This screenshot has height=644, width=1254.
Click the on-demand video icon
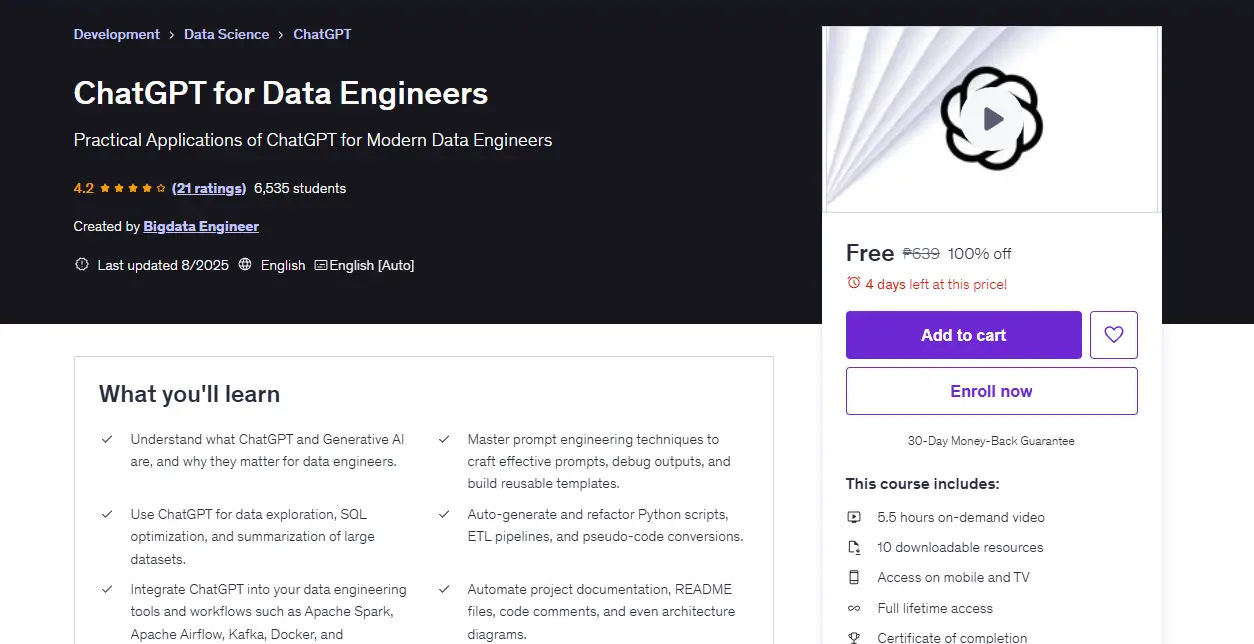point(854,517)
